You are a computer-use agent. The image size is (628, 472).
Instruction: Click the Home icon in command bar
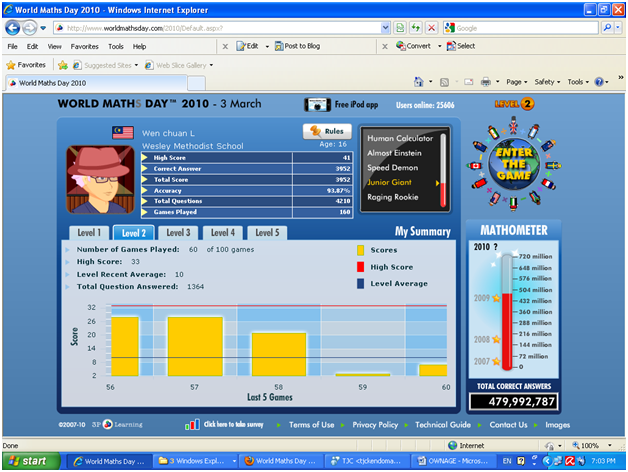[419, 82]
